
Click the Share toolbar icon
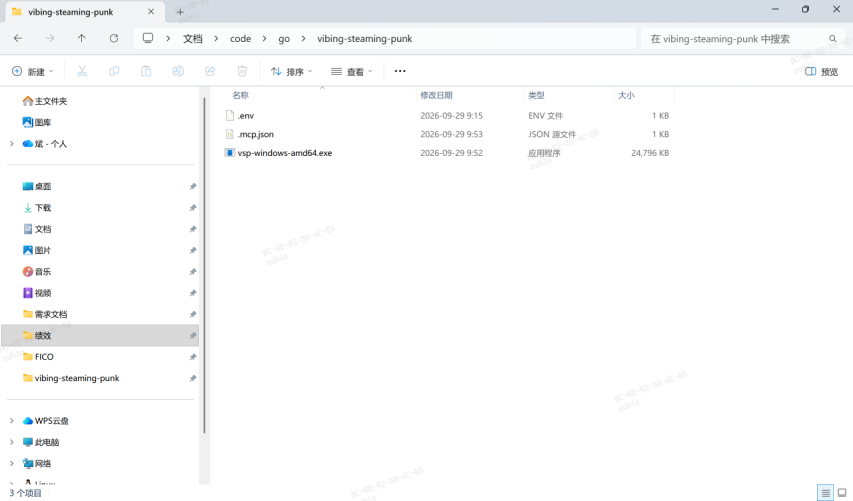click(x=210, y=71)
